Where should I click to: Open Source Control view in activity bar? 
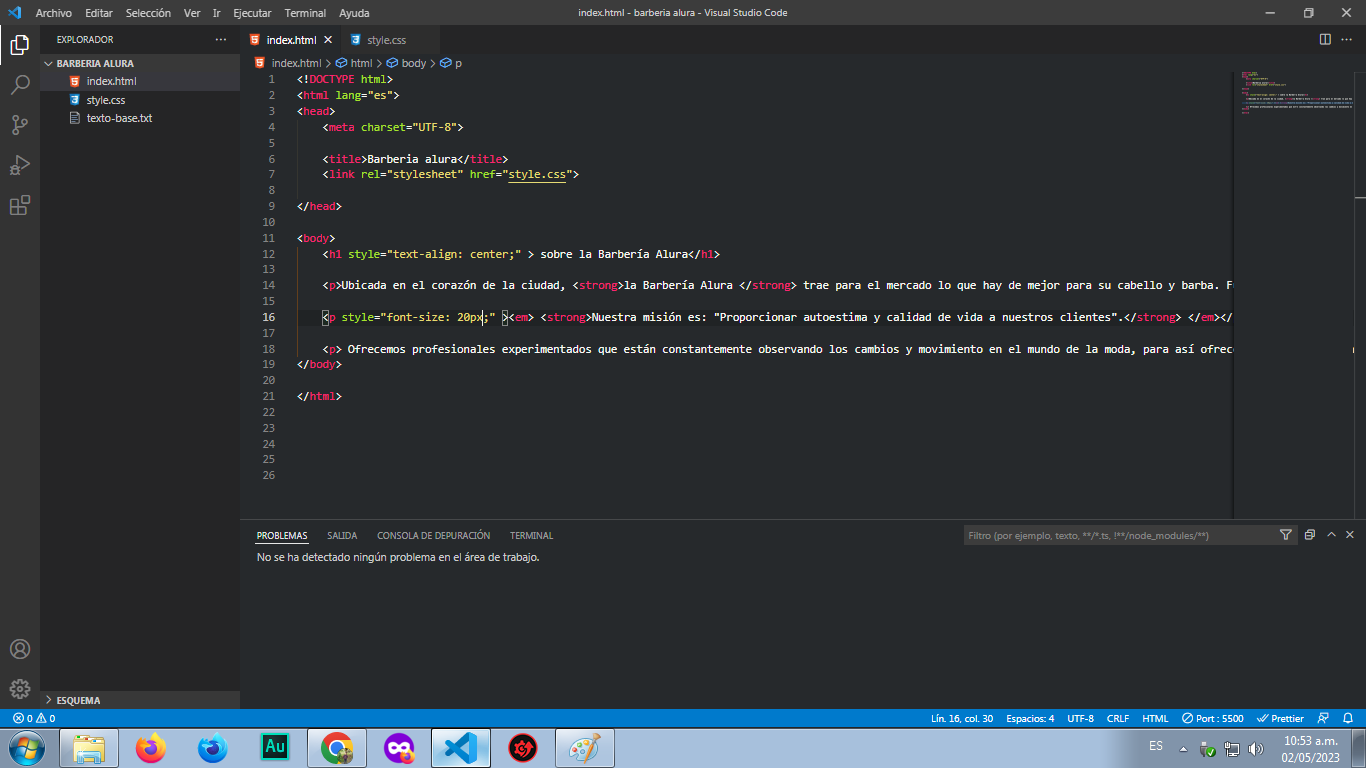pyautogui.click(x=19, y=125)
